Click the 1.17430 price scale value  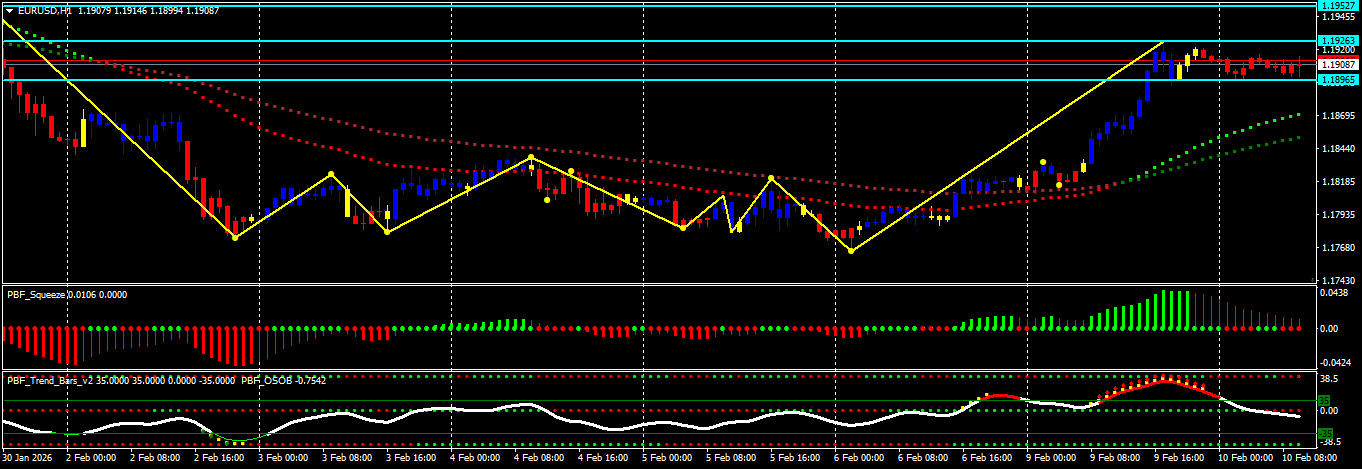click(1338, 280)
